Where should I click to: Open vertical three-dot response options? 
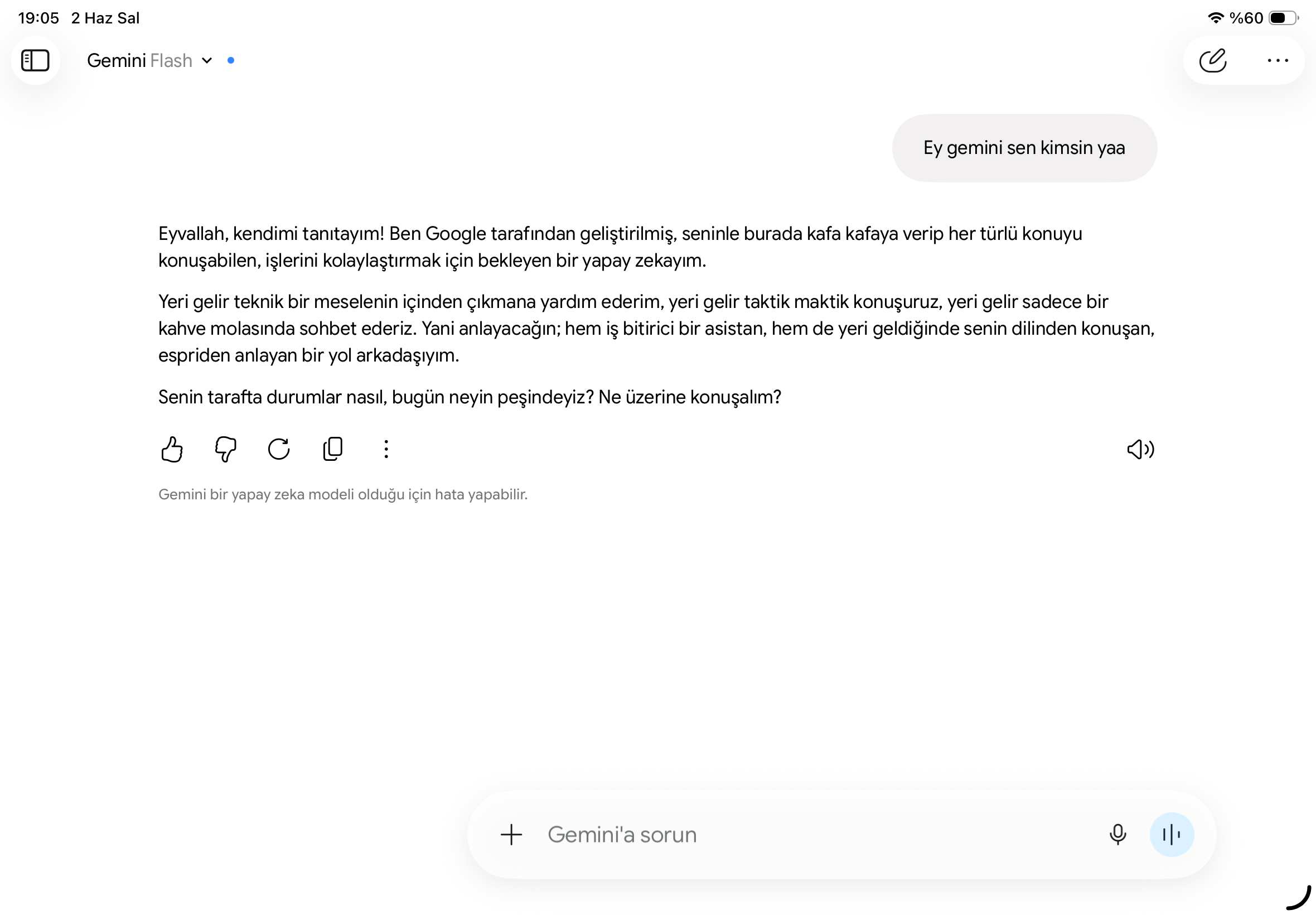386,449
